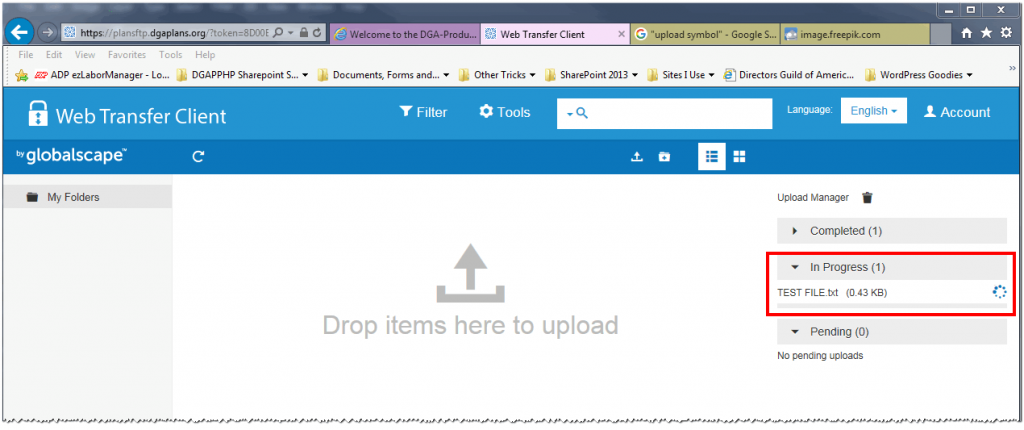Clear uploads with the trash icon

click(867, 198)
